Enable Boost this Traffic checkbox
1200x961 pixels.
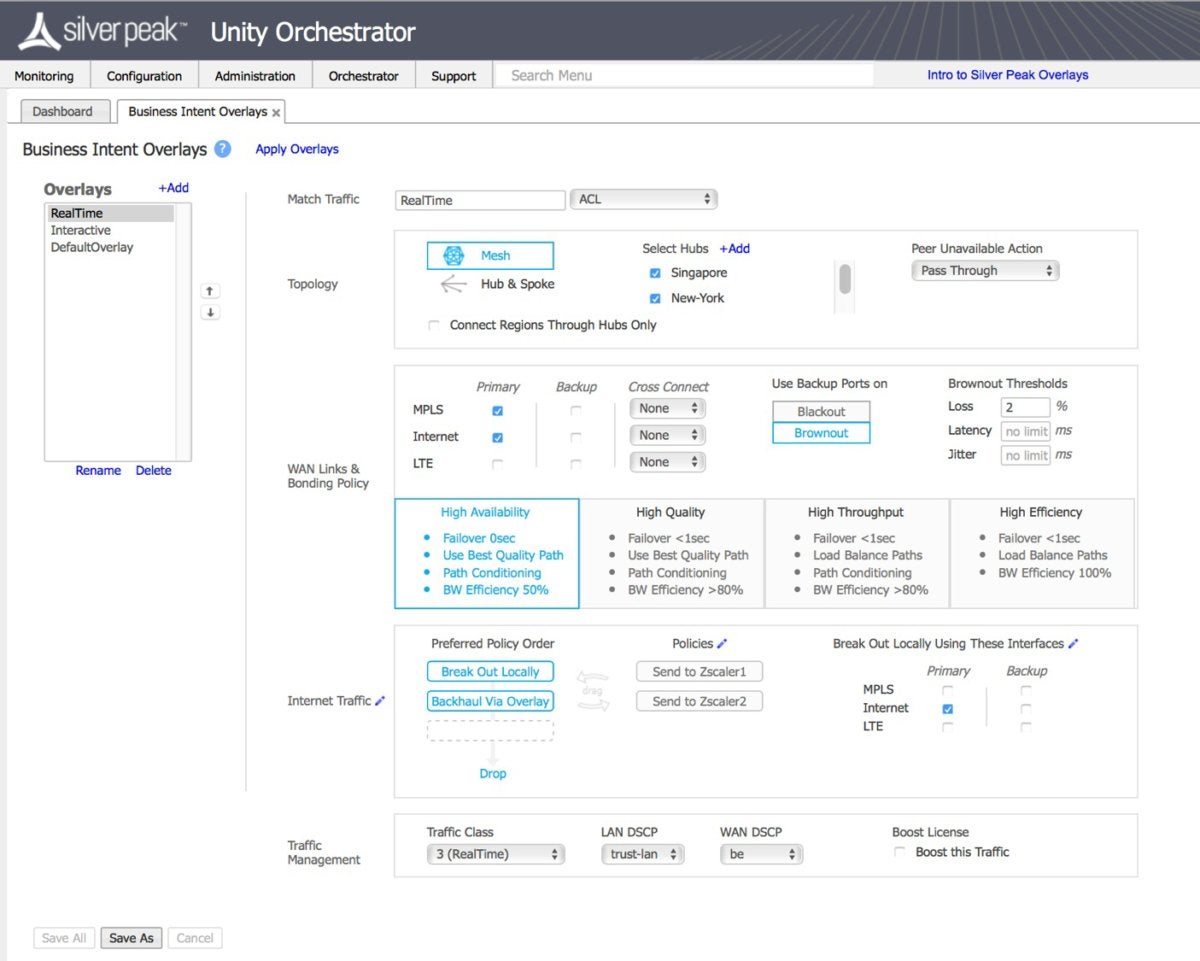point(900,852)
